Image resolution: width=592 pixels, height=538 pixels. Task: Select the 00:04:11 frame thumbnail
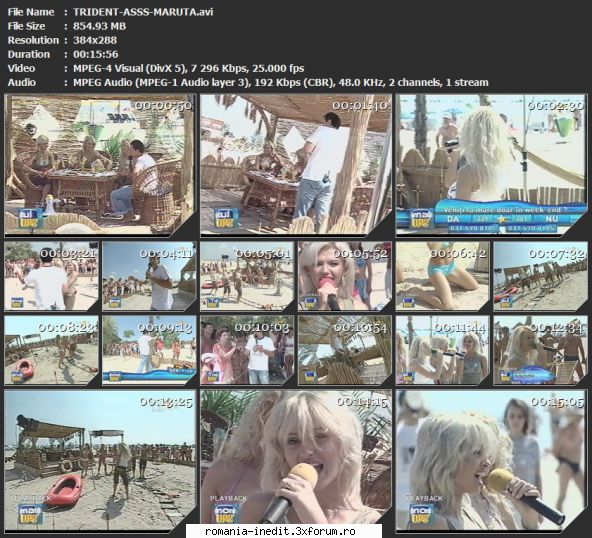tap(149, 276)
